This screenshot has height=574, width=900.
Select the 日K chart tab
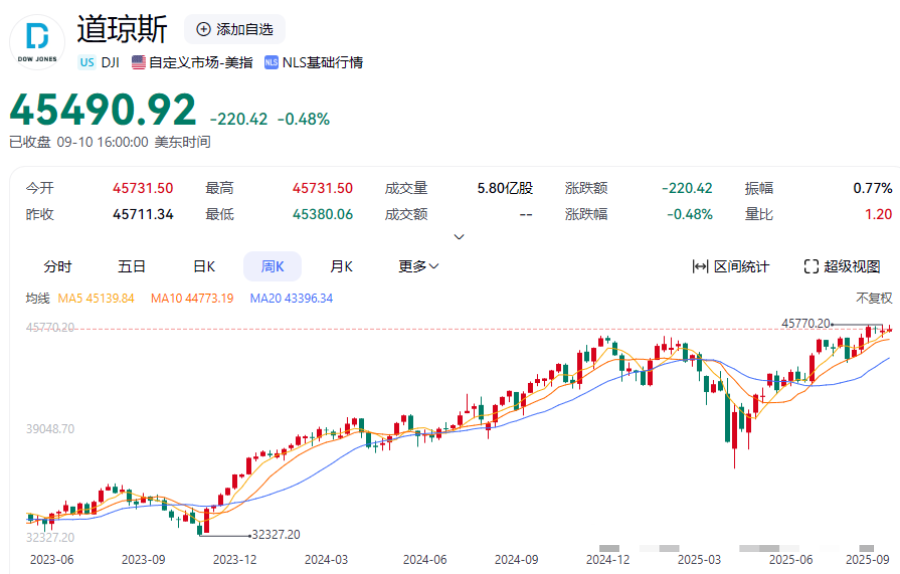204,266
